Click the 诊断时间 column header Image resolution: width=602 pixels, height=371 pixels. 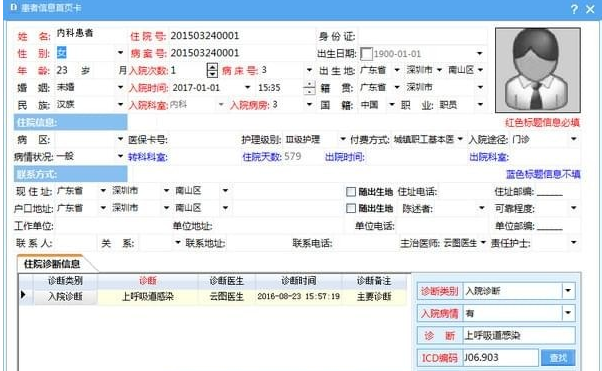click(x=299, y=281)
